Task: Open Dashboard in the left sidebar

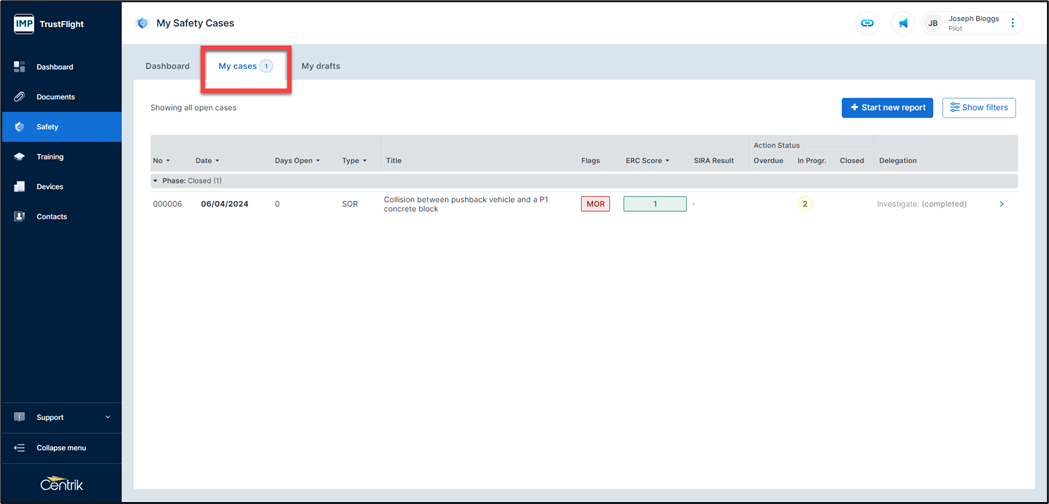Action: click(54, 67)
